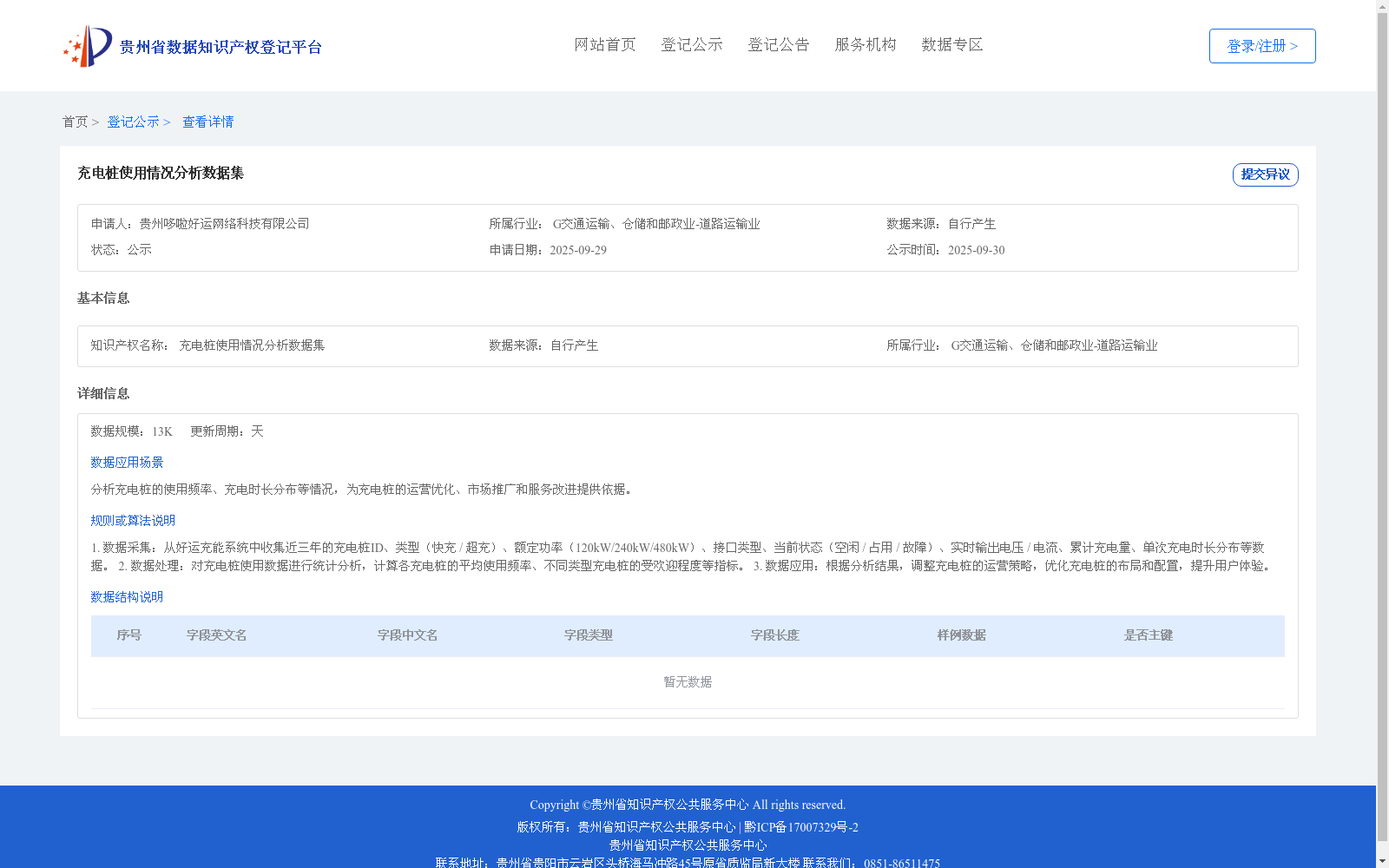Viewport: 1389px width, 868px height.
Task: Click the 字段类型 column header
Action: click(589, 635)
